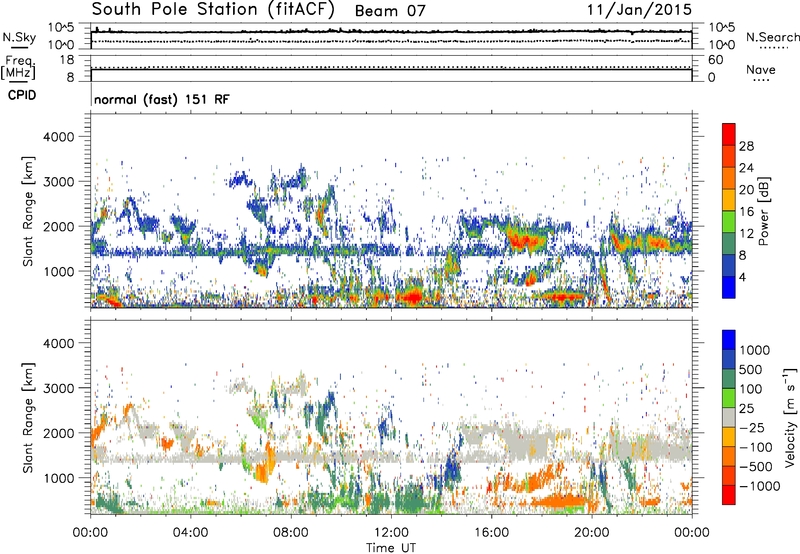Click the 'N.Search' legend label
The width and height of the screenshot is (800, 554).
point(772,37)
